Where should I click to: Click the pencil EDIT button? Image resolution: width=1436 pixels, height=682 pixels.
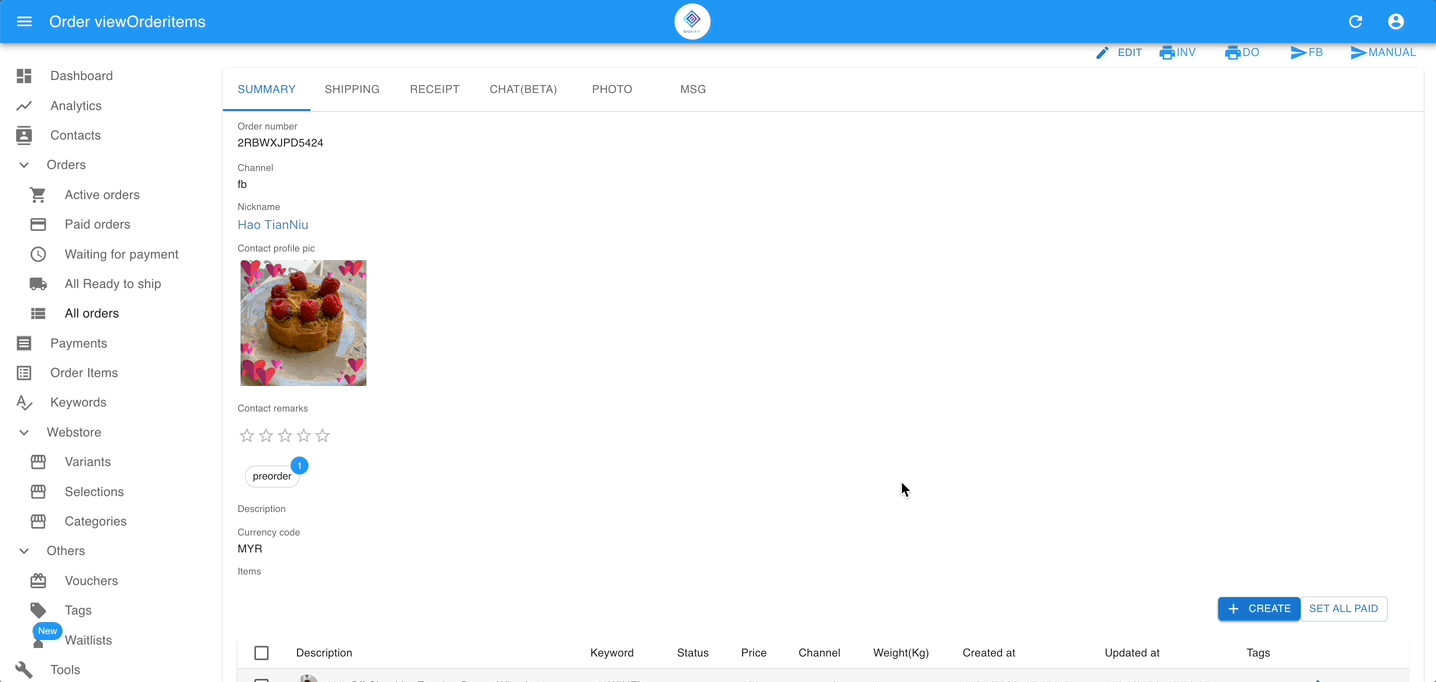[1119, 53]
